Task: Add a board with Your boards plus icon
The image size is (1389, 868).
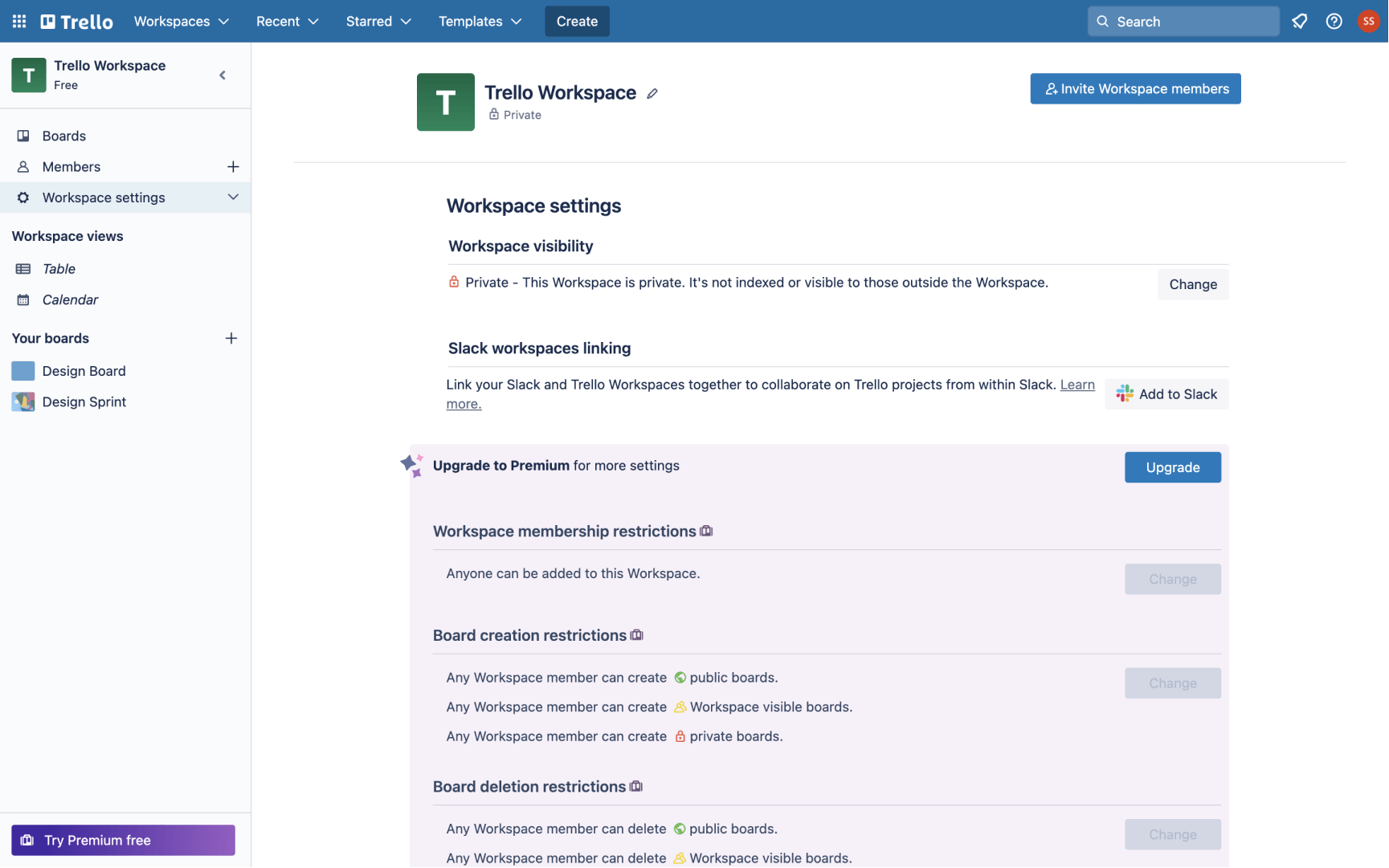Action: pyautogui.click(x=231, y=339)
